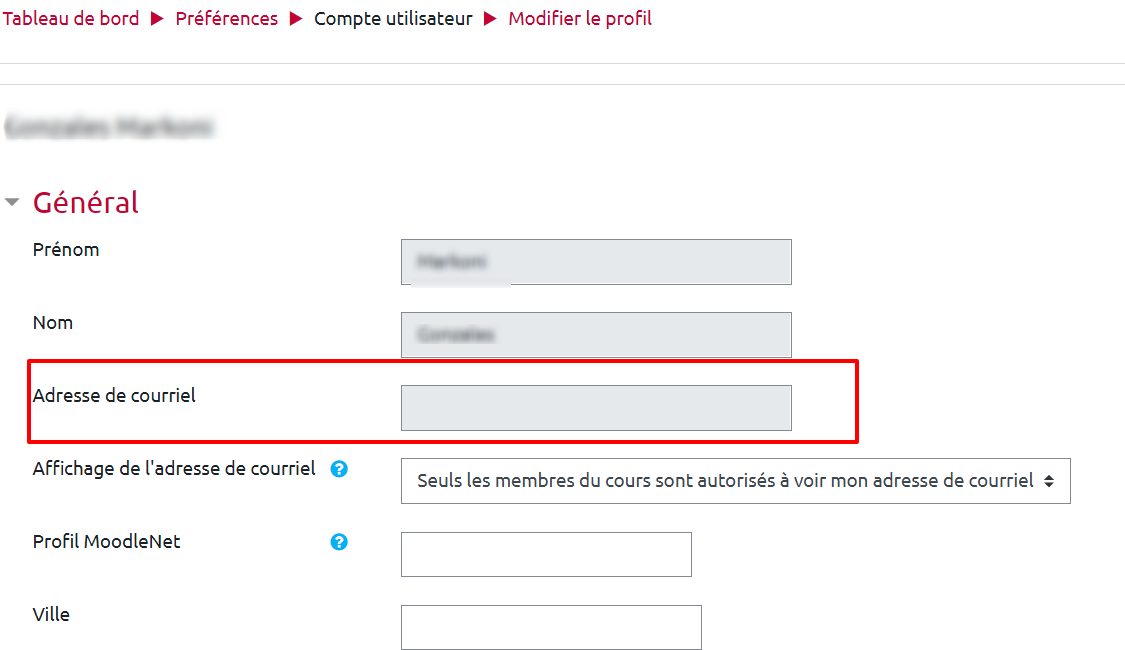Click the Affichage de l'adresse de courriel label

(x=174, y=468)
